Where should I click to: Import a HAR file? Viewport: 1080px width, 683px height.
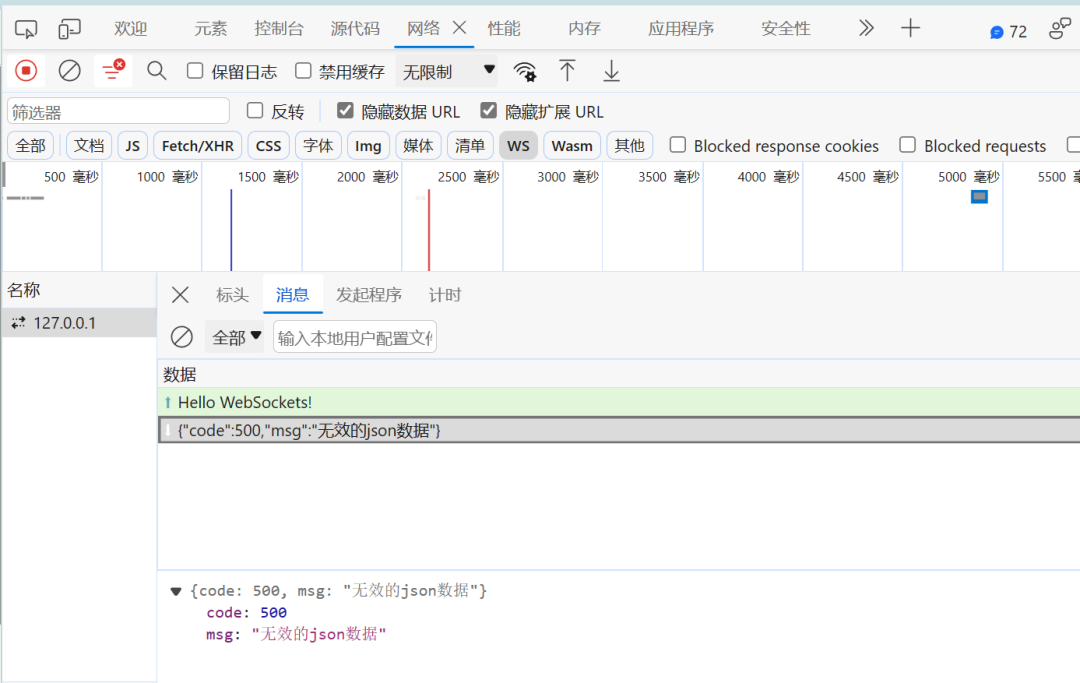(x=569, y=71)
